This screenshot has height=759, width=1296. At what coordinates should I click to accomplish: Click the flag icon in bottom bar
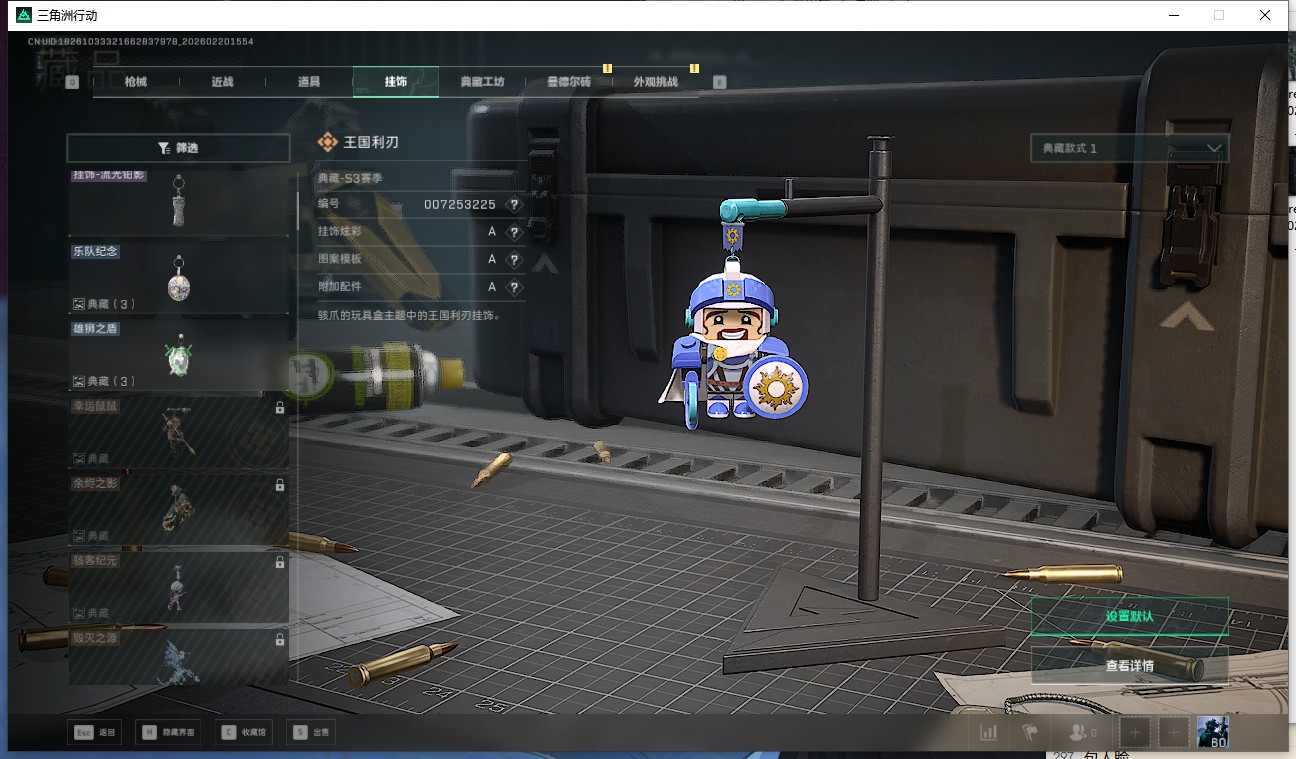[1030, 732]
